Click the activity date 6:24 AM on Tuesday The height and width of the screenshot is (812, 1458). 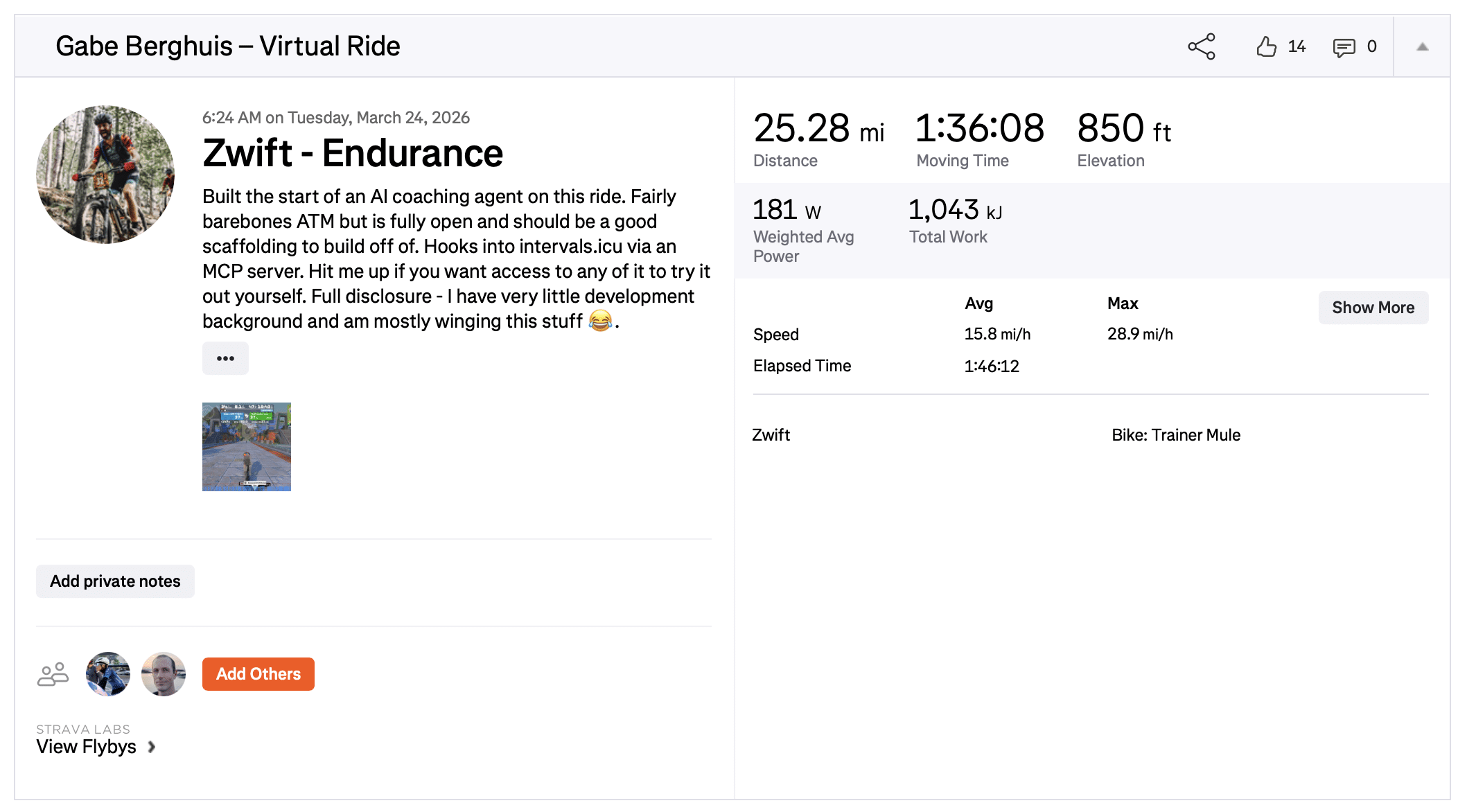coord(336,118)
